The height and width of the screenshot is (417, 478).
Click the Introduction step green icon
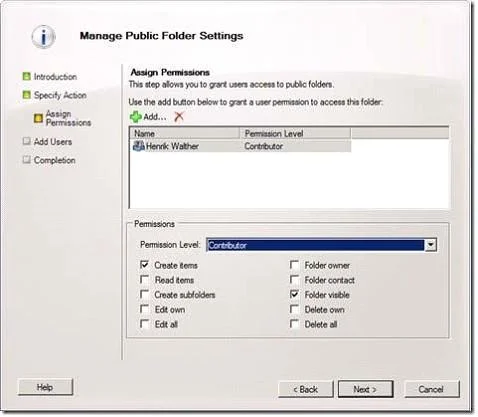tap(26, 76)
